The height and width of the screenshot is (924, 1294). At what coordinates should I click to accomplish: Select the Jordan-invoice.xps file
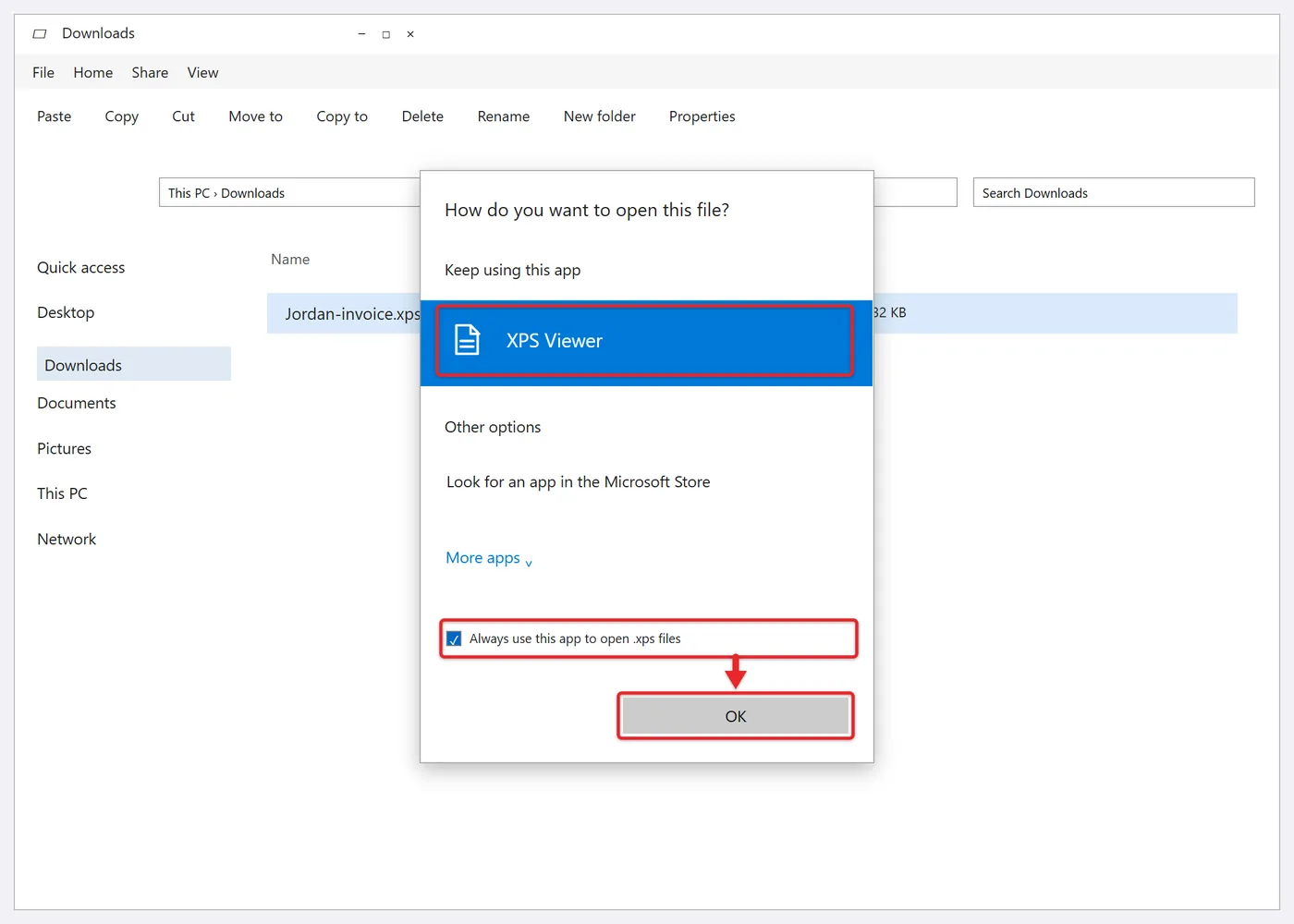[x=352, y=314]
